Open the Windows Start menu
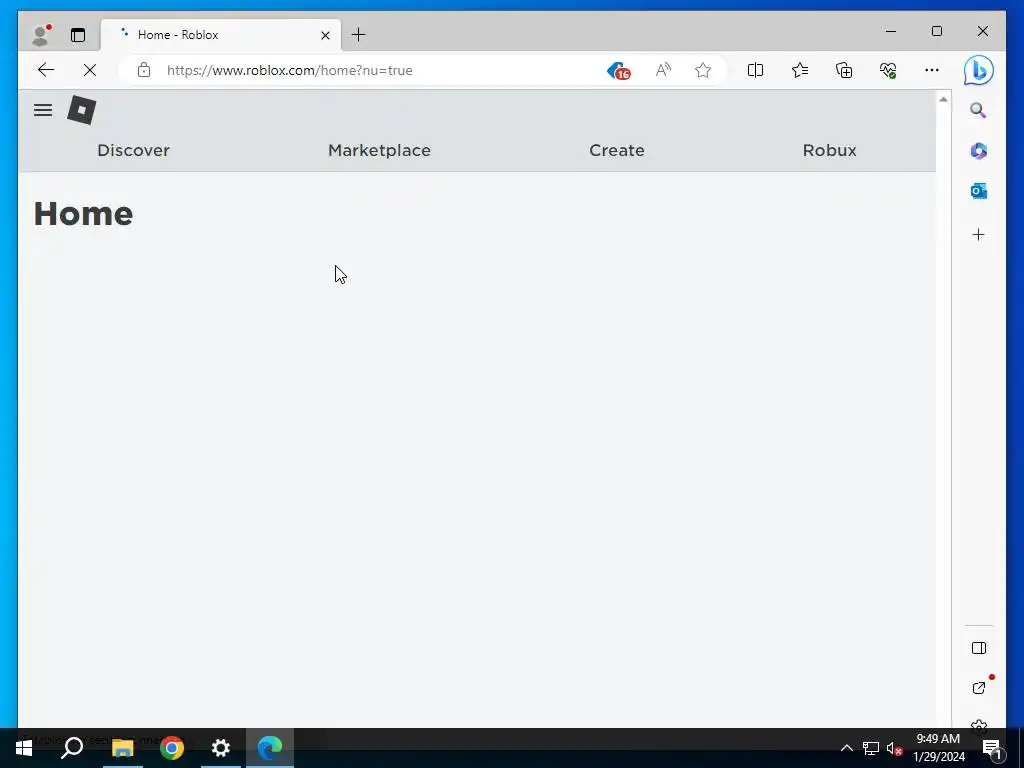1024x768 pixels. pyautogui.click(x=24, y=748)
